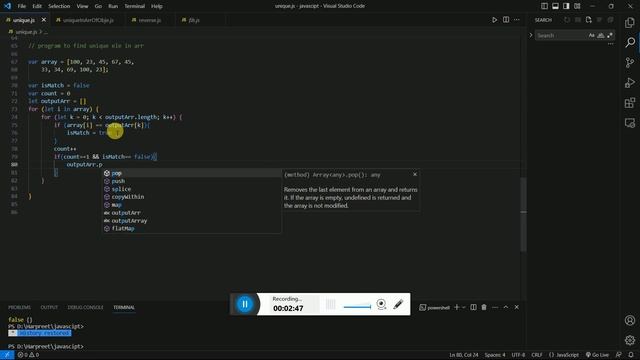640x360 pixels.
Task: Select the copyWithin suggestion
Action: pyautogui.click(x=191, y=197)
